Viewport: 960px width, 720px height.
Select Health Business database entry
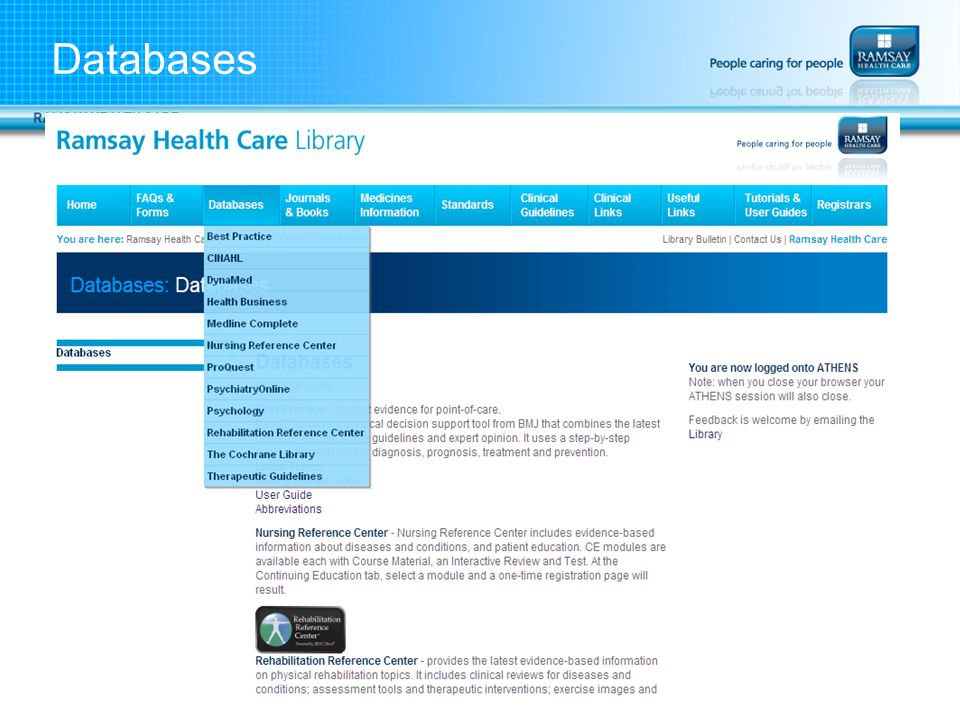tap(287, 302)
